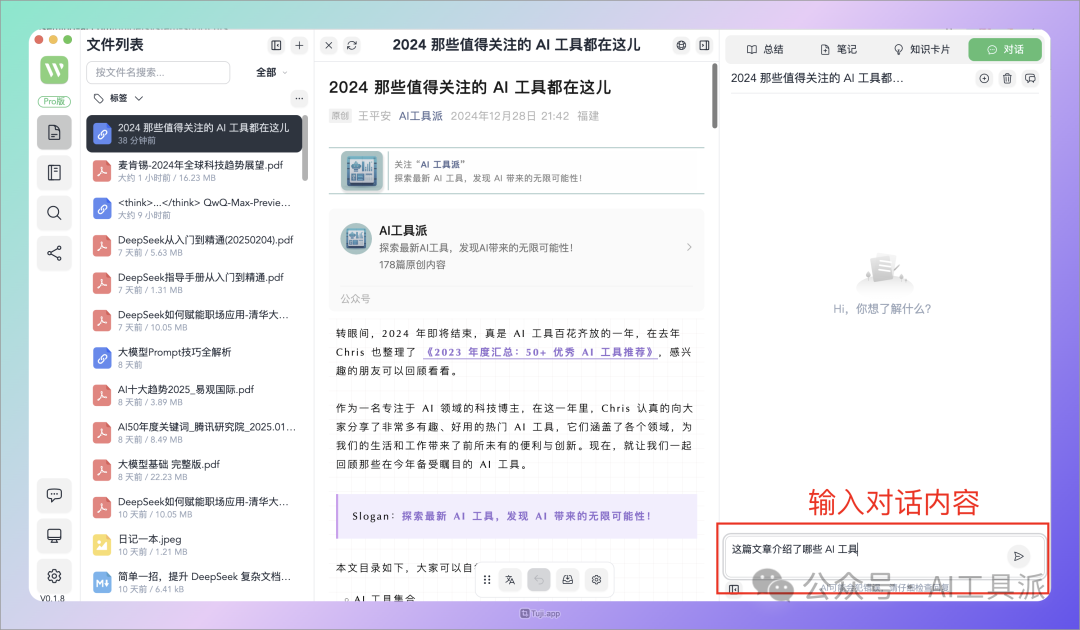Open the chat bubble icon in left sidebar

point(54,495)
